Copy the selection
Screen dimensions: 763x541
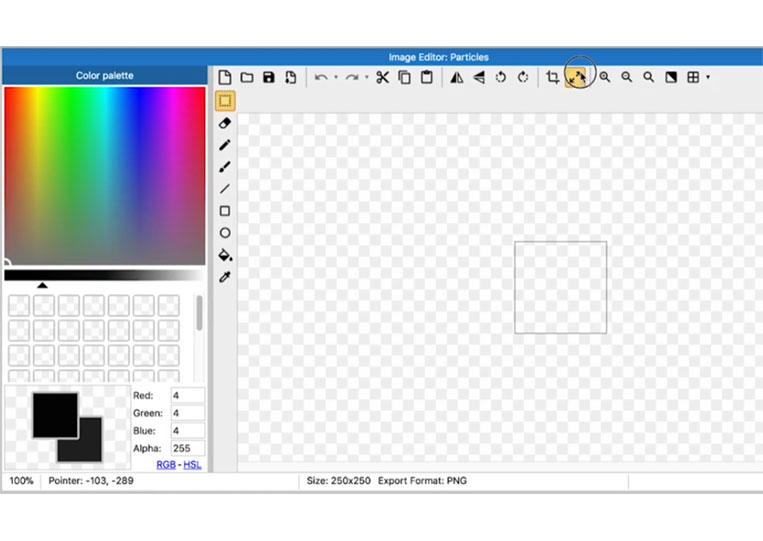tap(404, 77)
